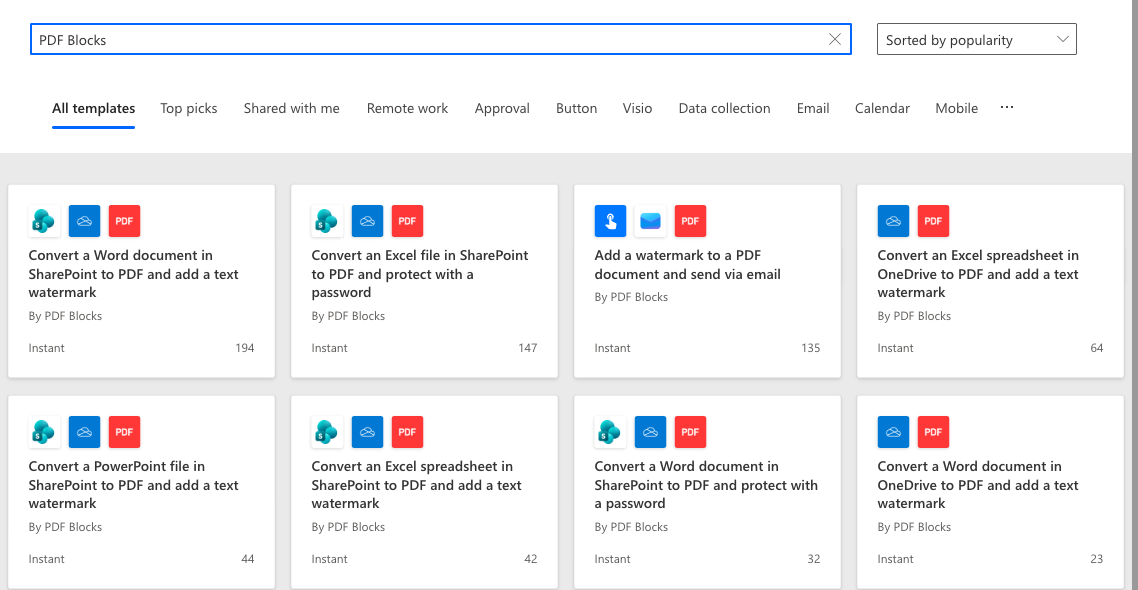This screenshot has height=590, width=1138.
Task: Click the 135 usage count
Action: (x=811, y=348)
